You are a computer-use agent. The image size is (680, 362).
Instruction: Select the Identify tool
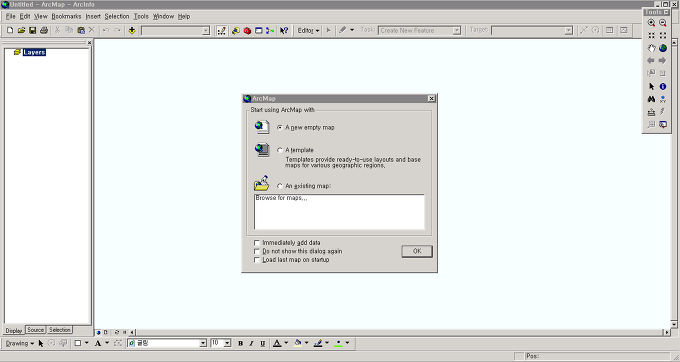663,87
